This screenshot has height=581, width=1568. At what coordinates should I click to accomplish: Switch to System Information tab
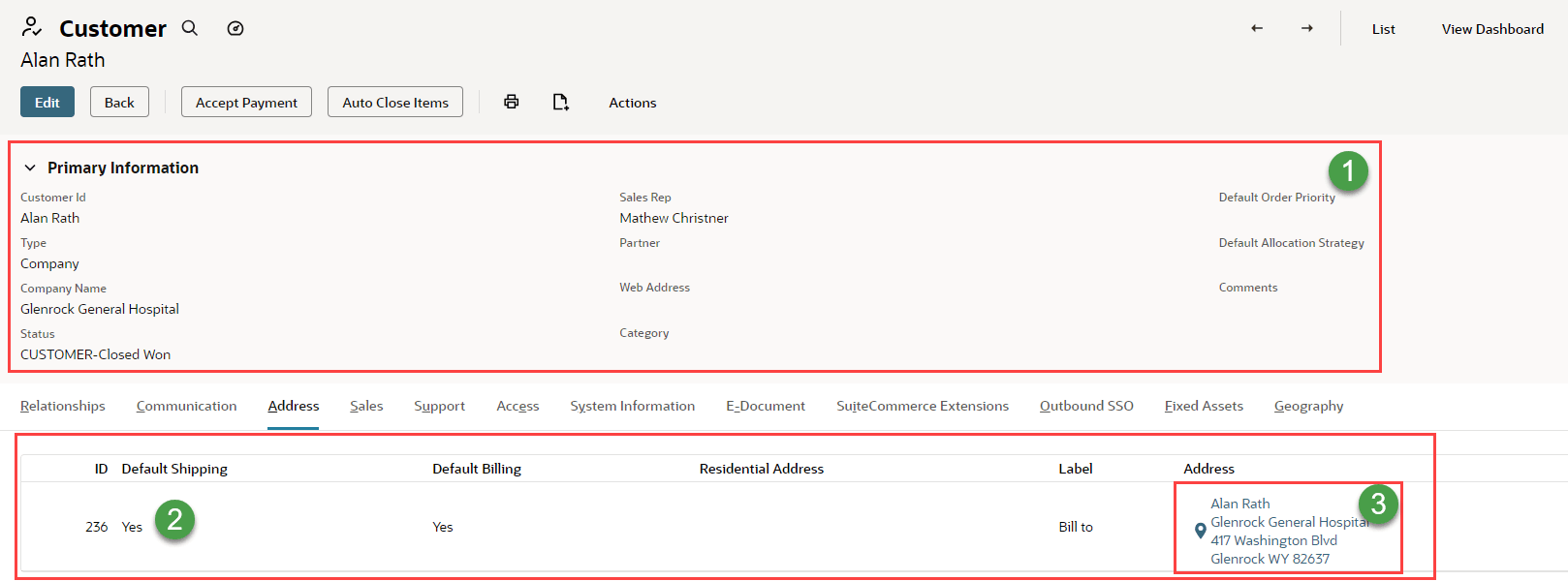pyautogui.click(x=632, y=406)
